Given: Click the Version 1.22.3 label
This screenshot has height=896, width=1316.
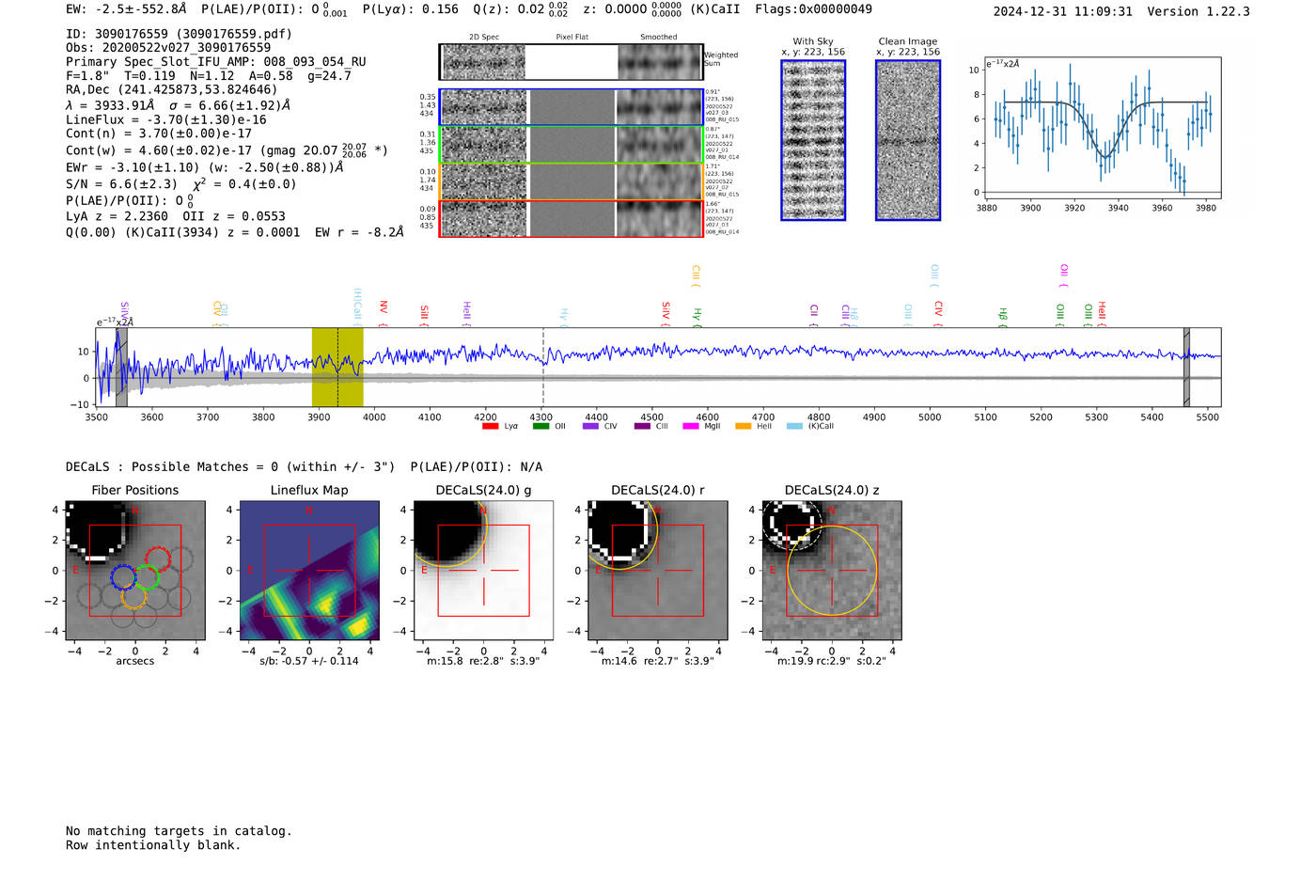Looking at the screenshot, I should point(1198,12).
